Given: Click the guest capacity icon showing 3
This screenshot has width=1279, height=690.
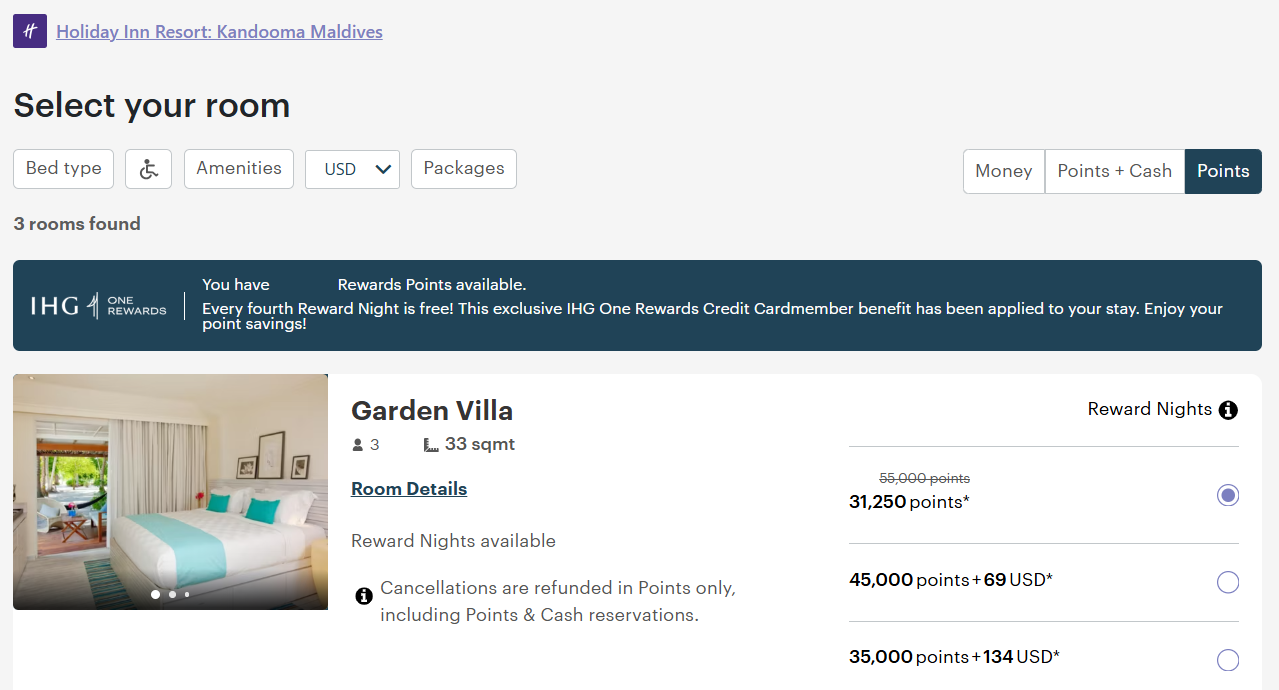Looking at the screenshot, I should point(357,444).
